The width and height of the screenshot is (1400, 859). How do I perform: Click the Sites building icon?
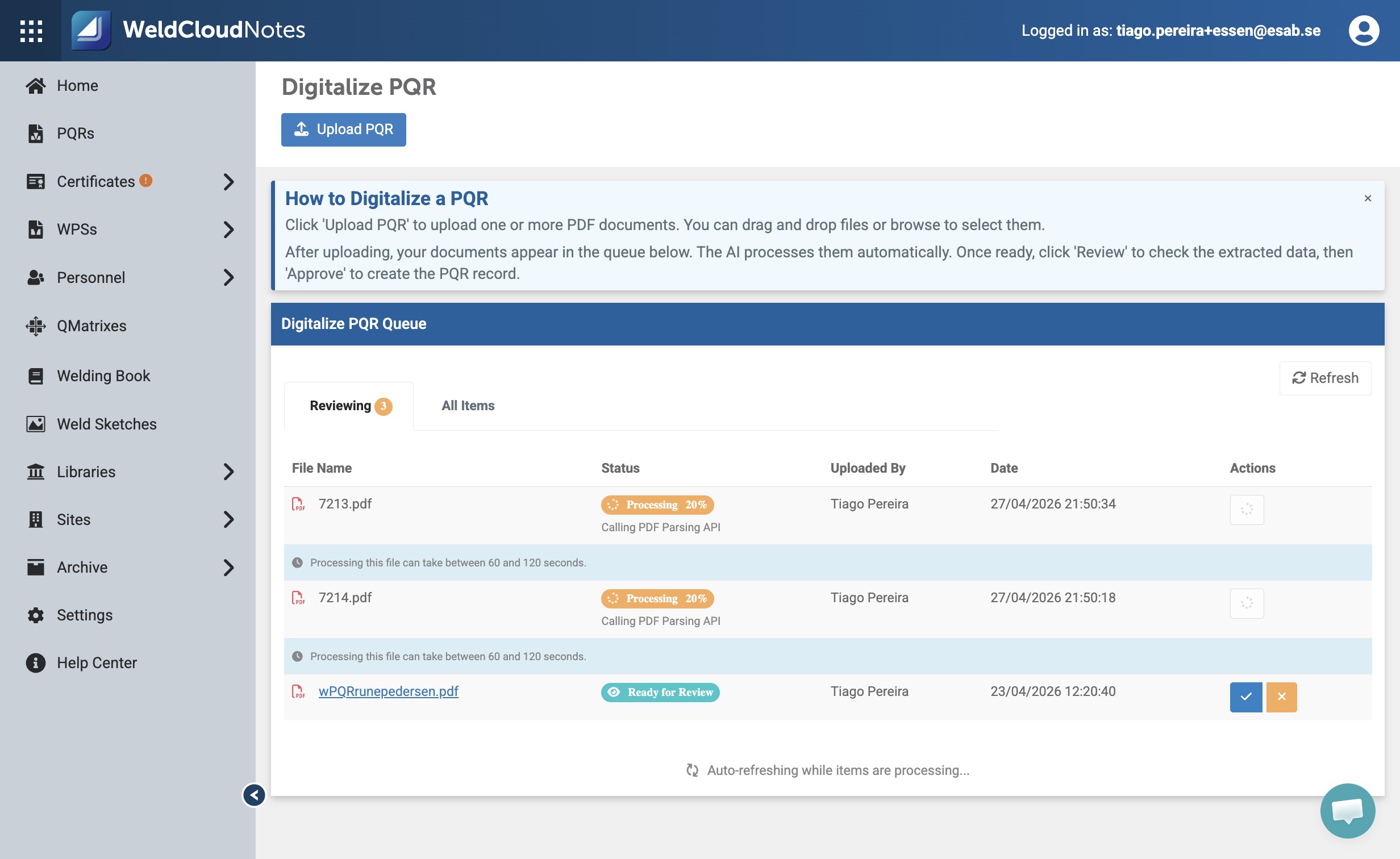[35, 519]
